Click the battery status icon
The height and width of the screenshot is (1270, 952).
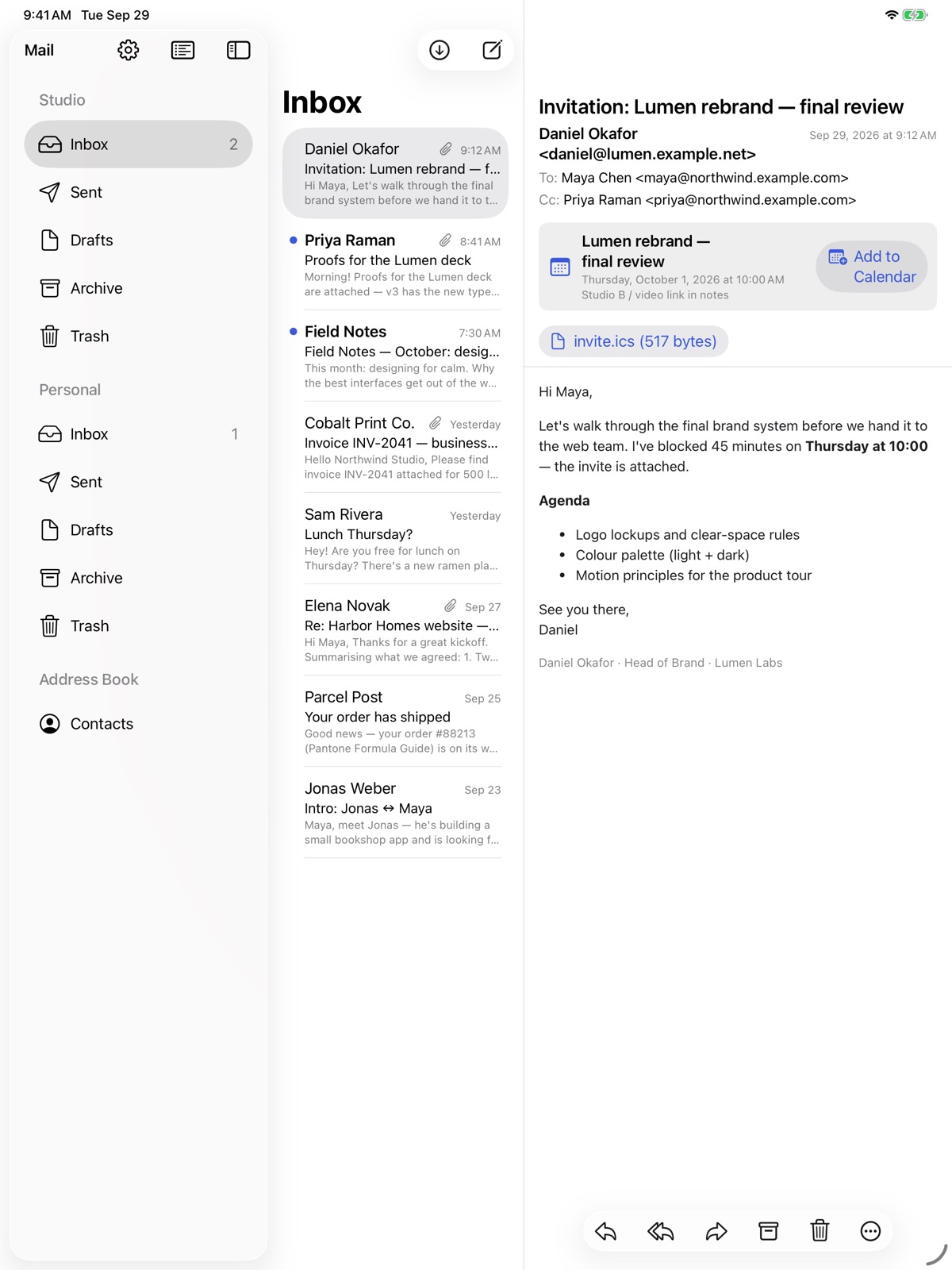[915, 15]
